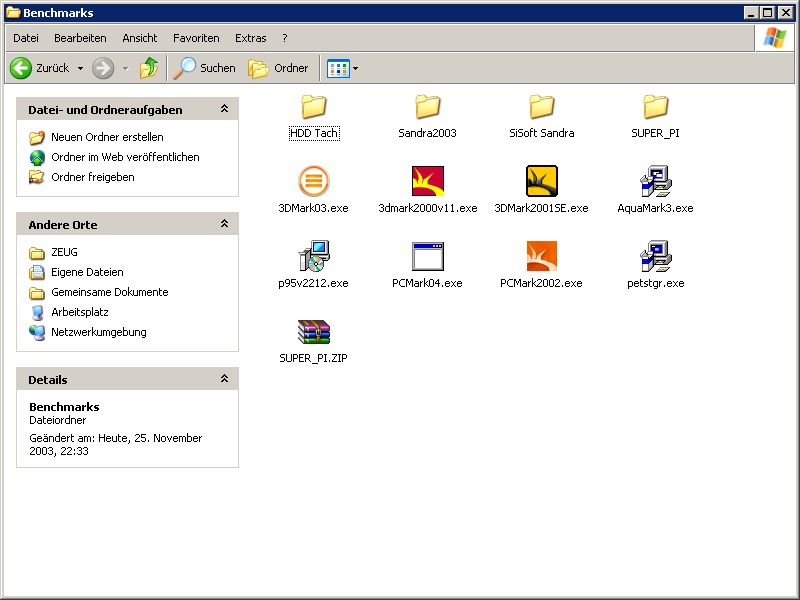The width and height of the screenshot is (800, 600).
Task: Go back with the Zurück arrow
Action: (21, 68)
